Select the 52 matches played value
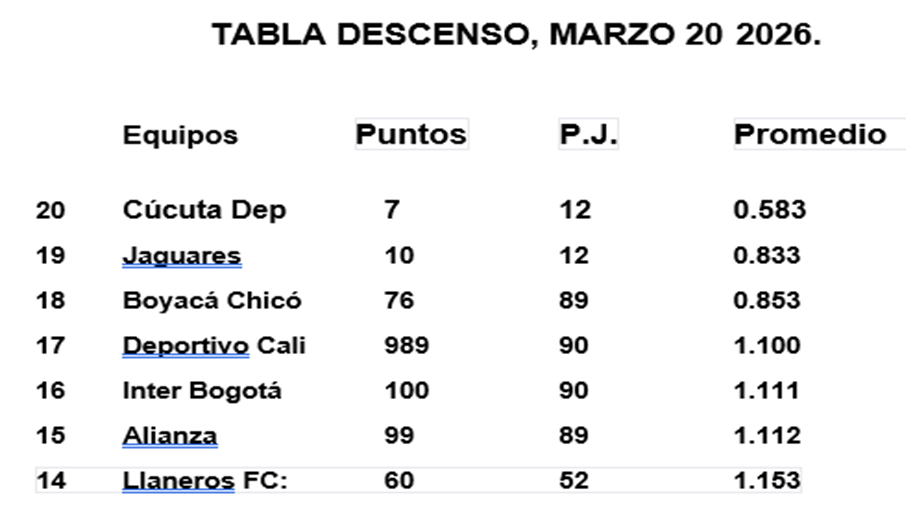 point(574,481)
